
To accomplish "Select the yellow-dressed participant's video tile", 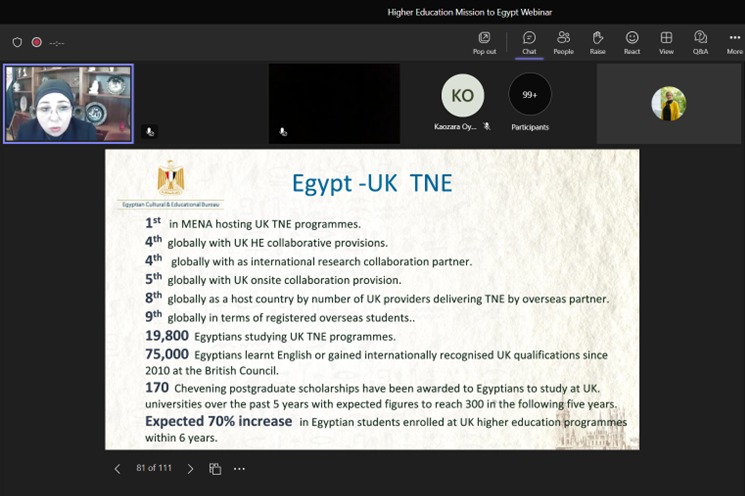I will [668, 104].
